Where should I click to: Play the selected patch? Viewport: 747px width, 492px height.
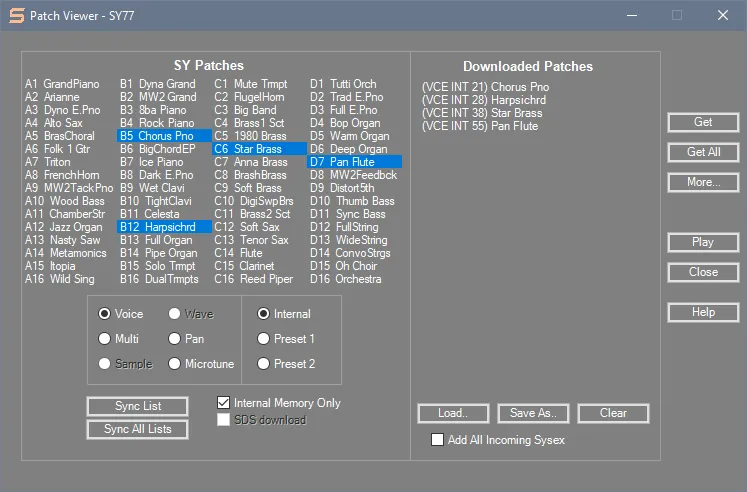point(703,242)
